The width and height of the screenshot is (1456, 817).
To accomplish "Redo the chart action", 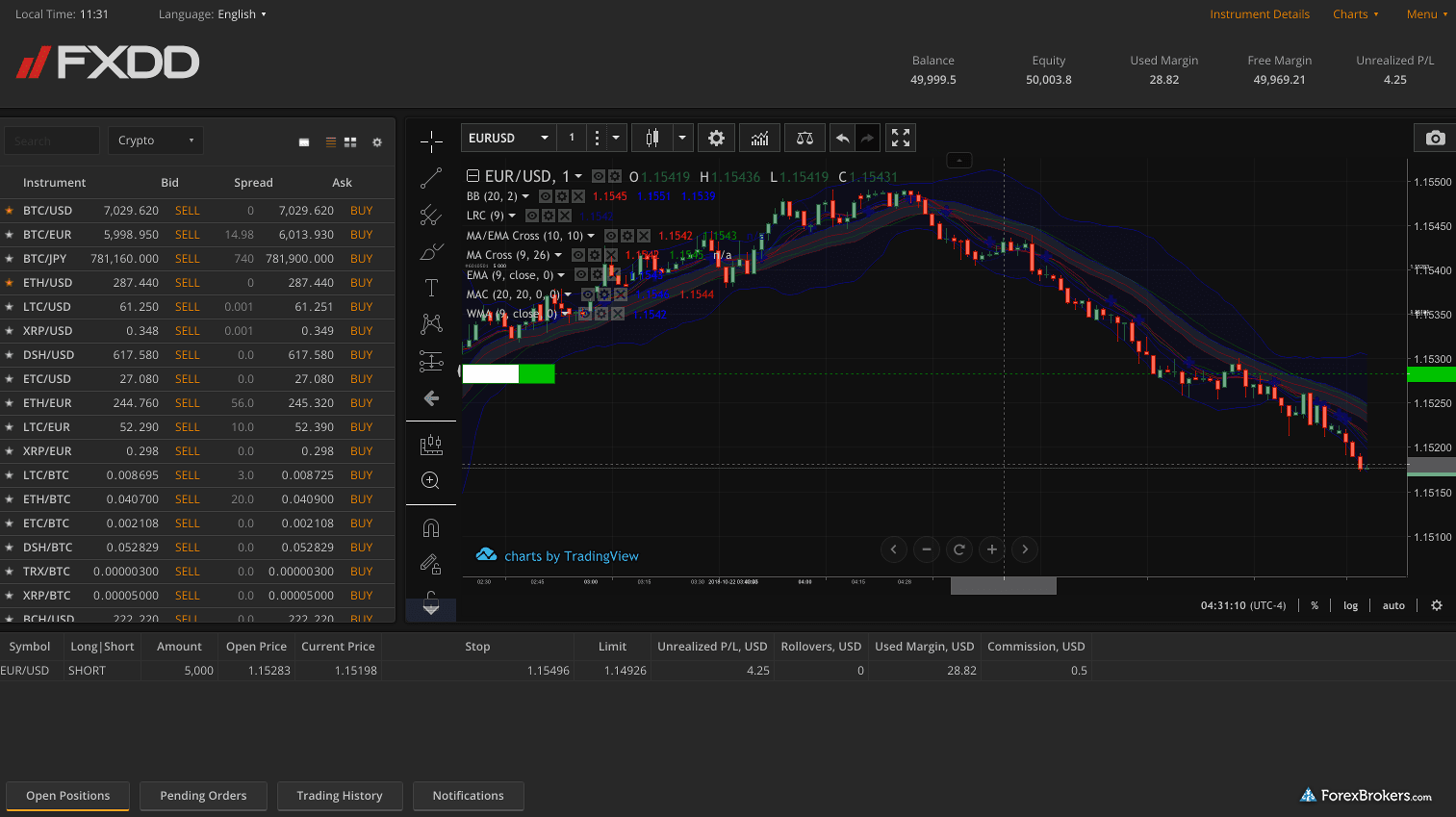I will pos(867,139).
